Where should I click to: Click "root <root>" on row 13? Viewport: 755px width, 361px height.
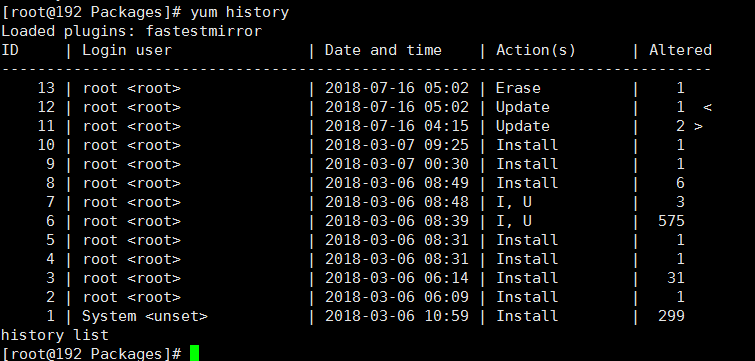[x=131, y=88]
